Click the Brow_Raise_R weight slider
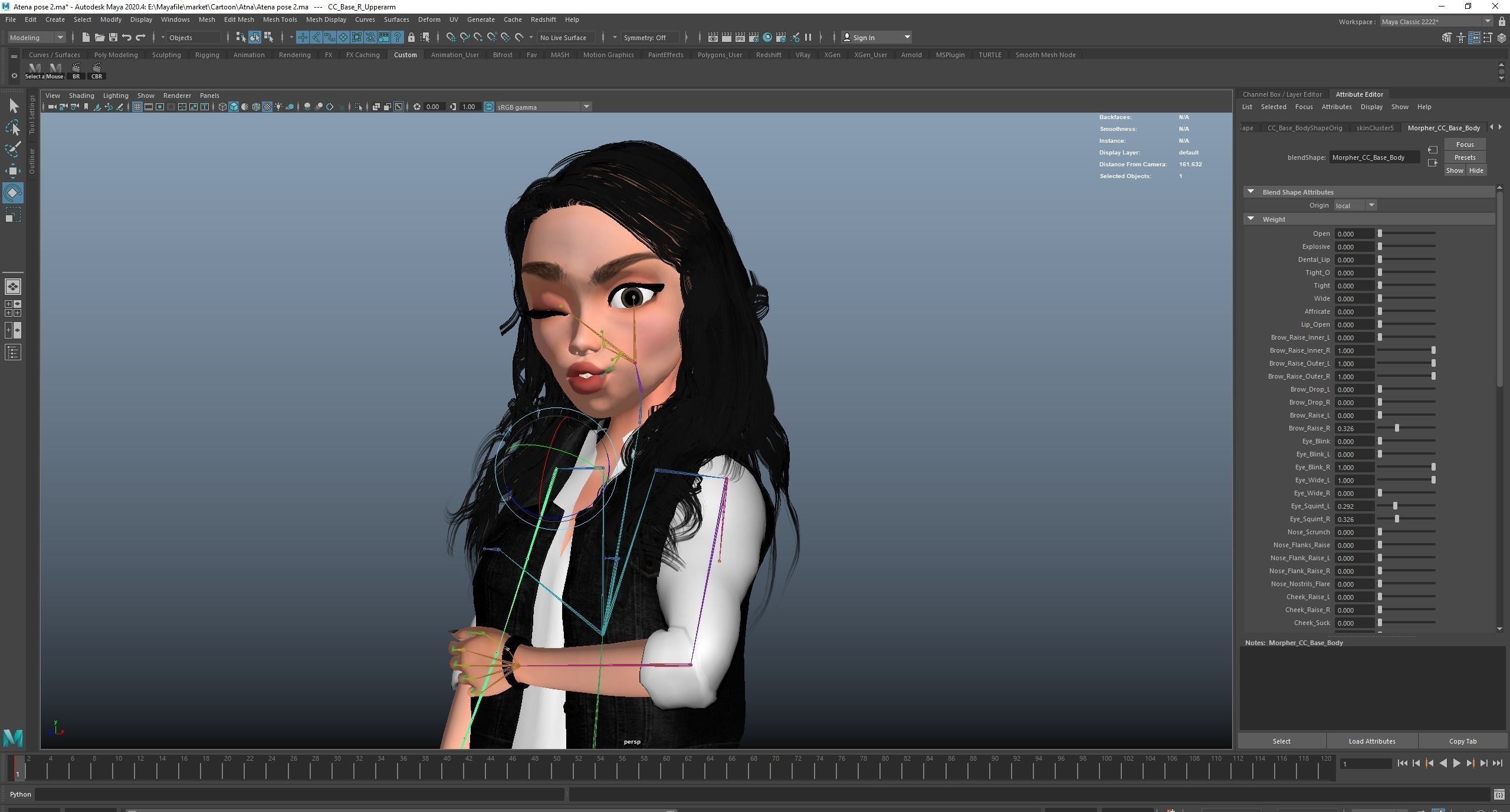The image size is (1510, 812). [x=1407, y=428]
